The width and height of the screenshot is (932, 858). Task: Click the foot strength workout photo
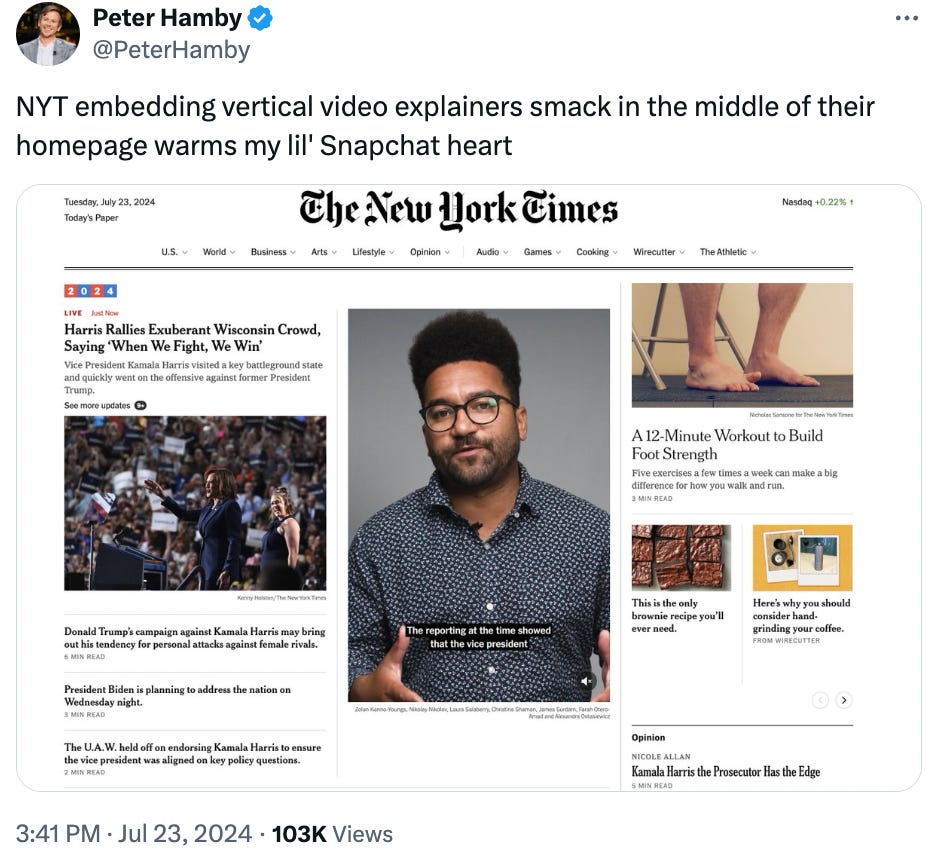(x=742, y=345)
